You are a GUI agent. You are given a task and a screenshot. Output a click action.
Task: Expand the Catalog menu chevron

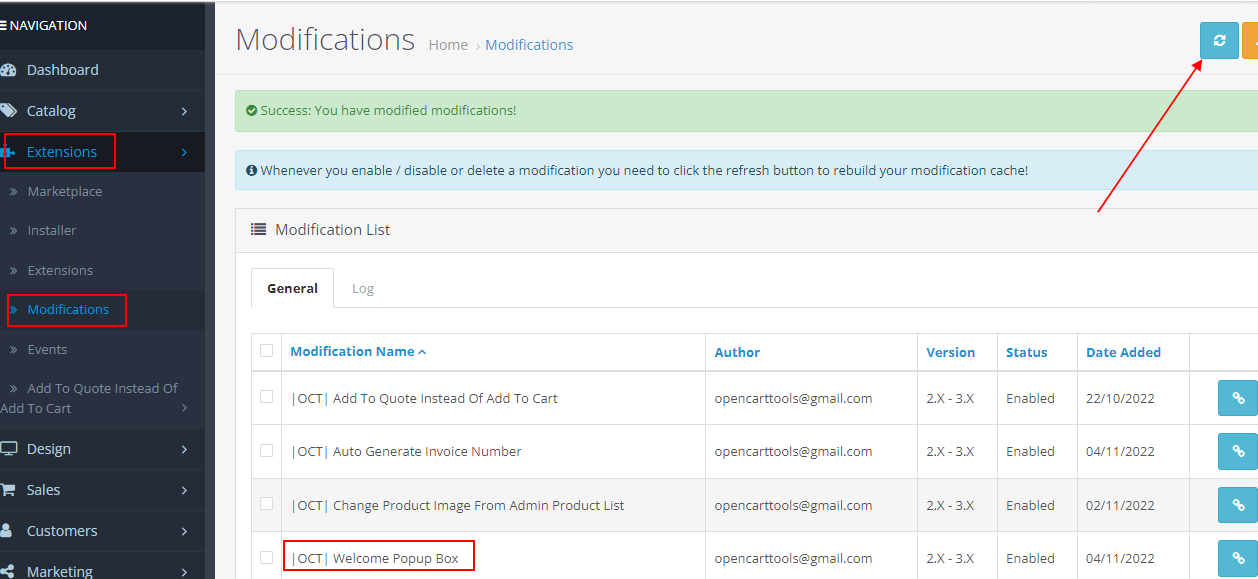tap(184, 111)
